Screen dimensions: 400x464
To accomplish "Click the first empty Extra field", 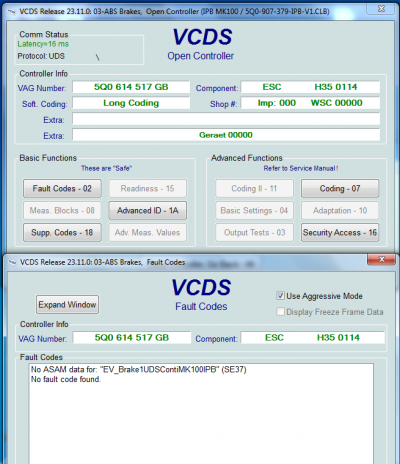I will pyautogui.click(x=226, y=119).
